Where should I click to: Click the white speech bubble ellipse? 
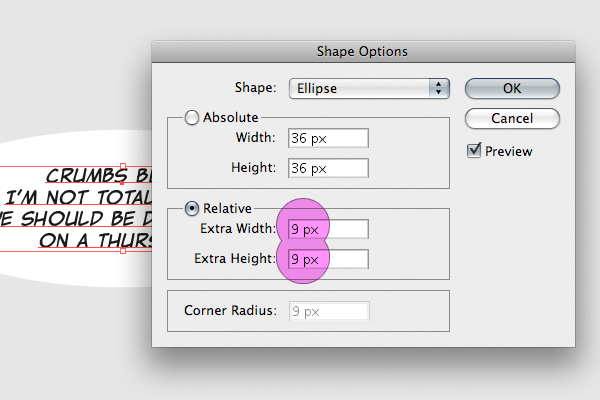tap(80, 268)
